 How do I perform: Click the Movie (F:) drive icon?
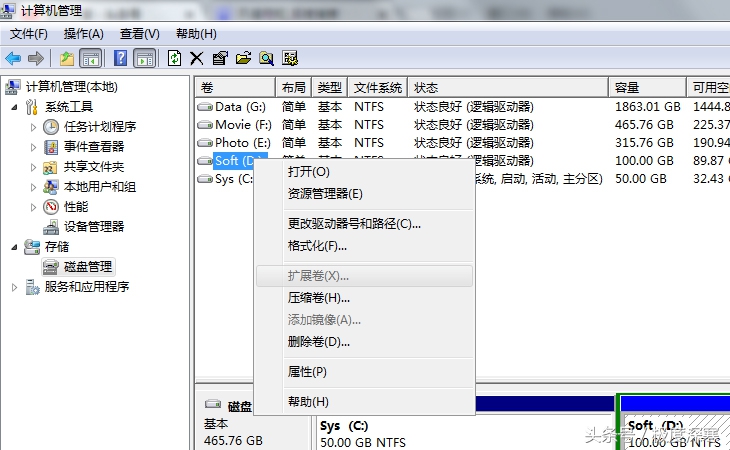click(205, 125)
